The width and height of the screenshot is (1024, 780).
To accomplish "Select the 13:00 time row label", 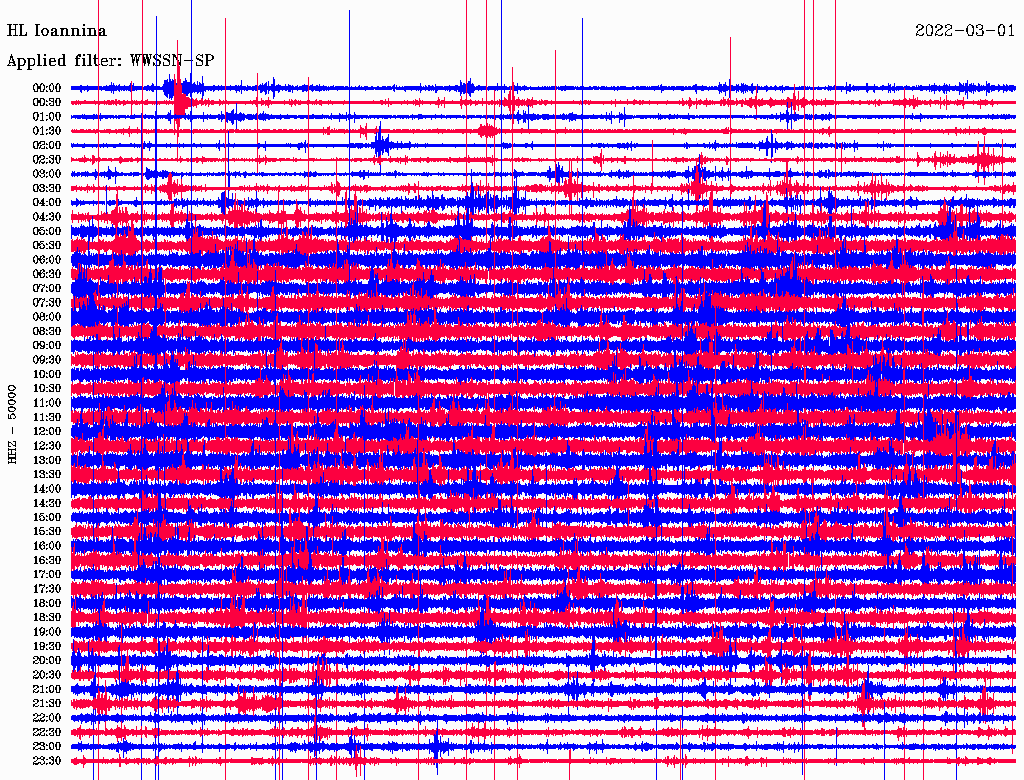I will pyautogui.click(x=47, y=460).
